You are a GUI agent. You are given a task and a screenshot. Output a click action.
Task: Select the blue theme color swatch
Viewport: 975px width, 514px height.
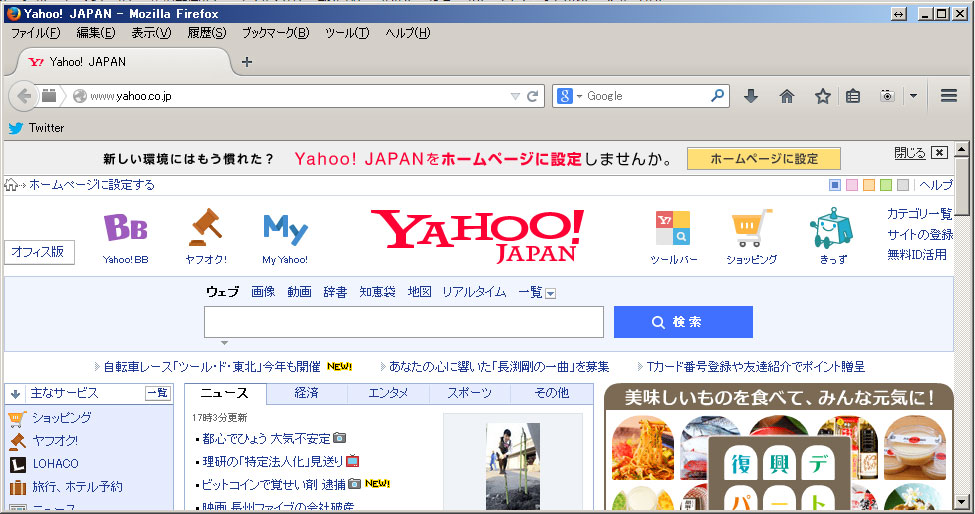835,185
